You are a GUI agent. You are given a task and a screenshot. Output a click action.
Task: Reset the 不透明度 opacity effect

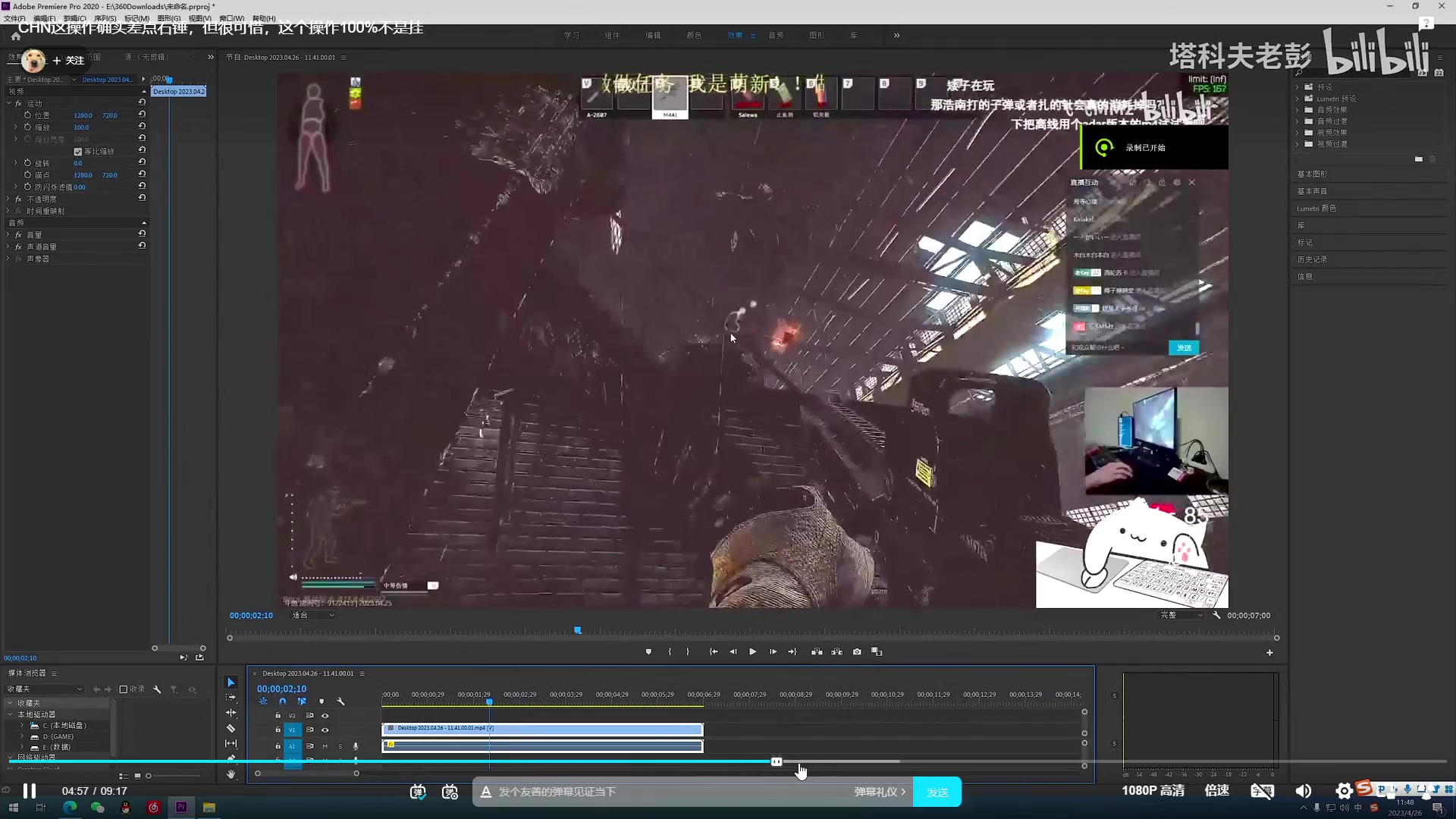[x=142, y=198]
